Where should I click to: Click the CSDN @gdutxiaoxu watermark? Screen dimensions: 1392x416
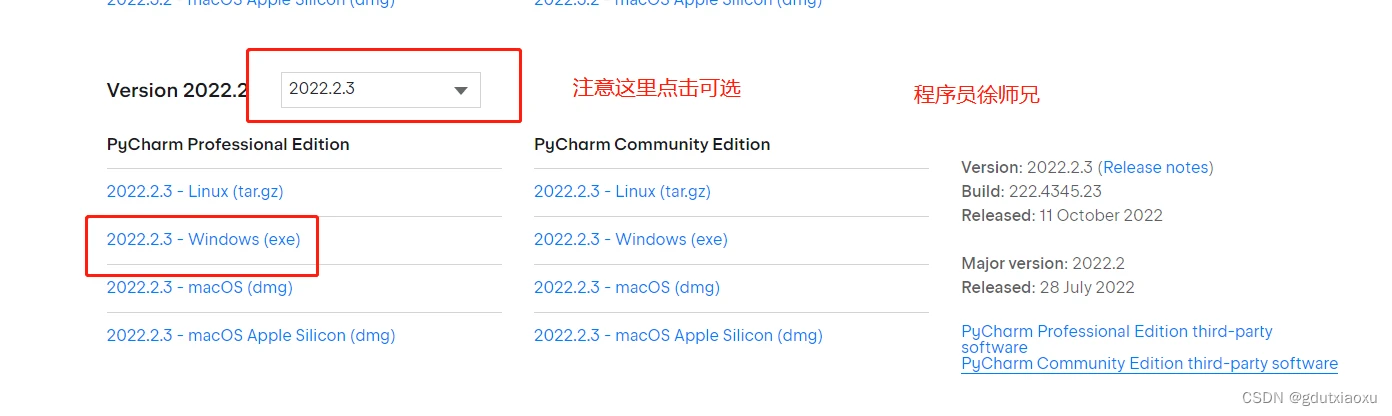tap(1310, 397)
